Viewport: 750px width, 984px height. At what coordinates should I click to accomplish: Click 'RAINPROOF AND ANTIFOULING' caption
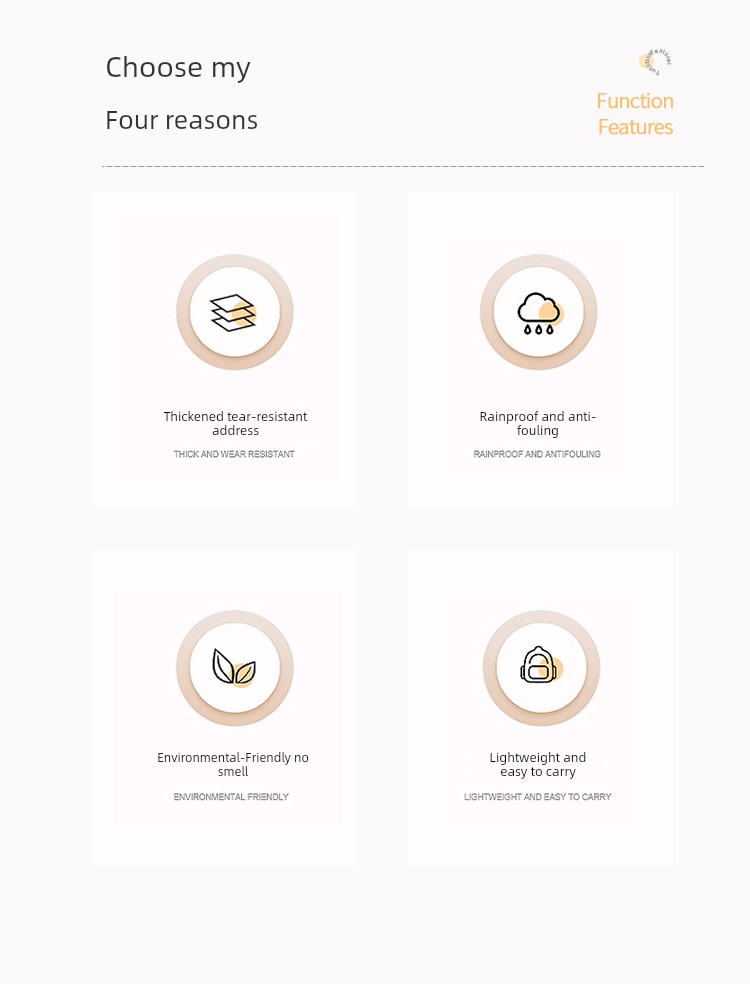pyautogui.click(x=537, y=454)
